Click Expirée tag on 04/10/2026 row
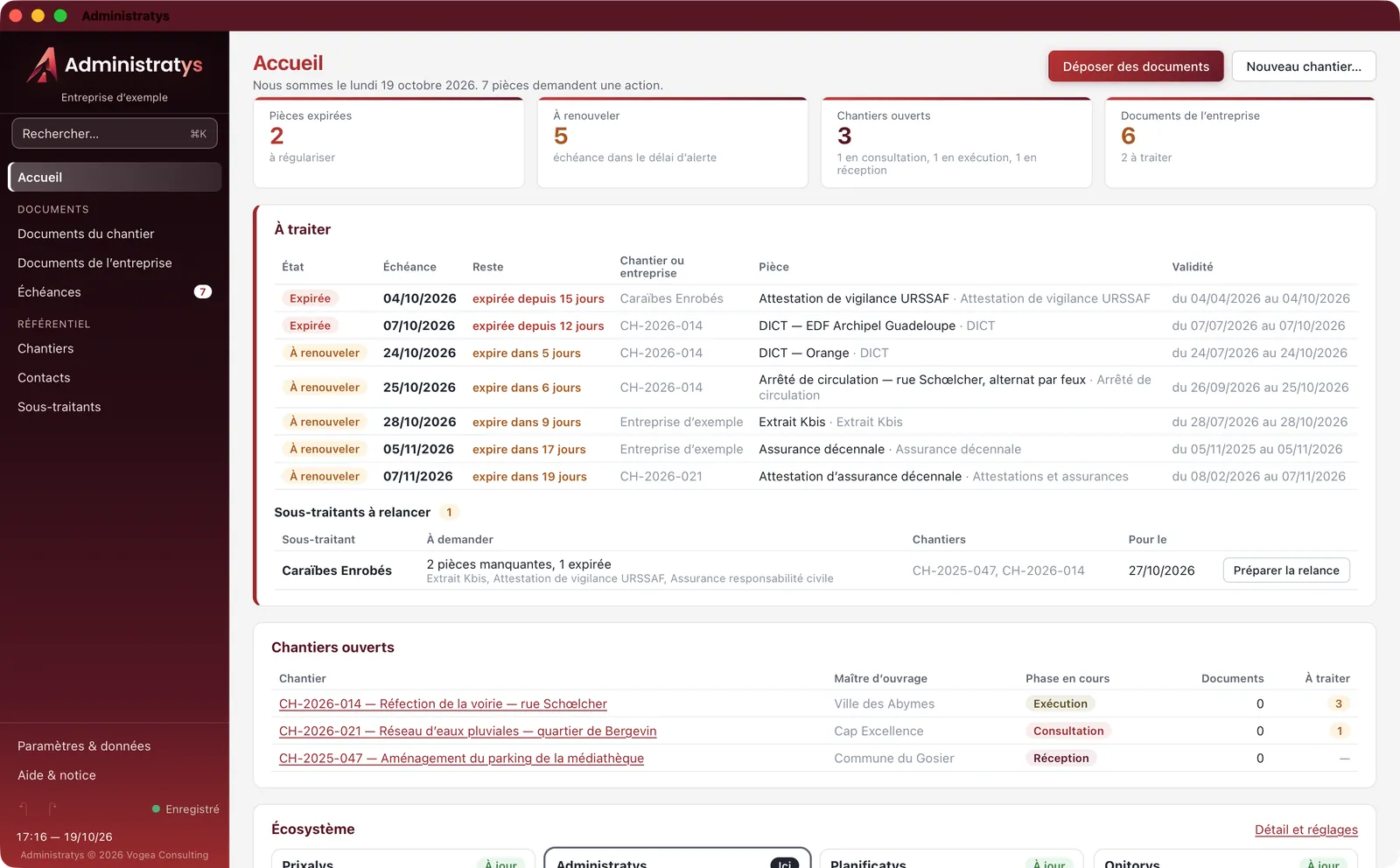The image size is (1400, 868). [310, 298]
